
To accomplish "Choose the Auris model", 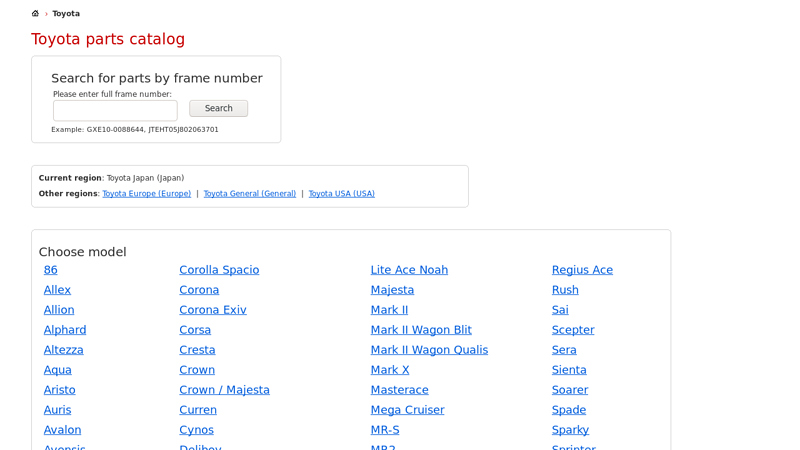I will [x=58, y=409].
